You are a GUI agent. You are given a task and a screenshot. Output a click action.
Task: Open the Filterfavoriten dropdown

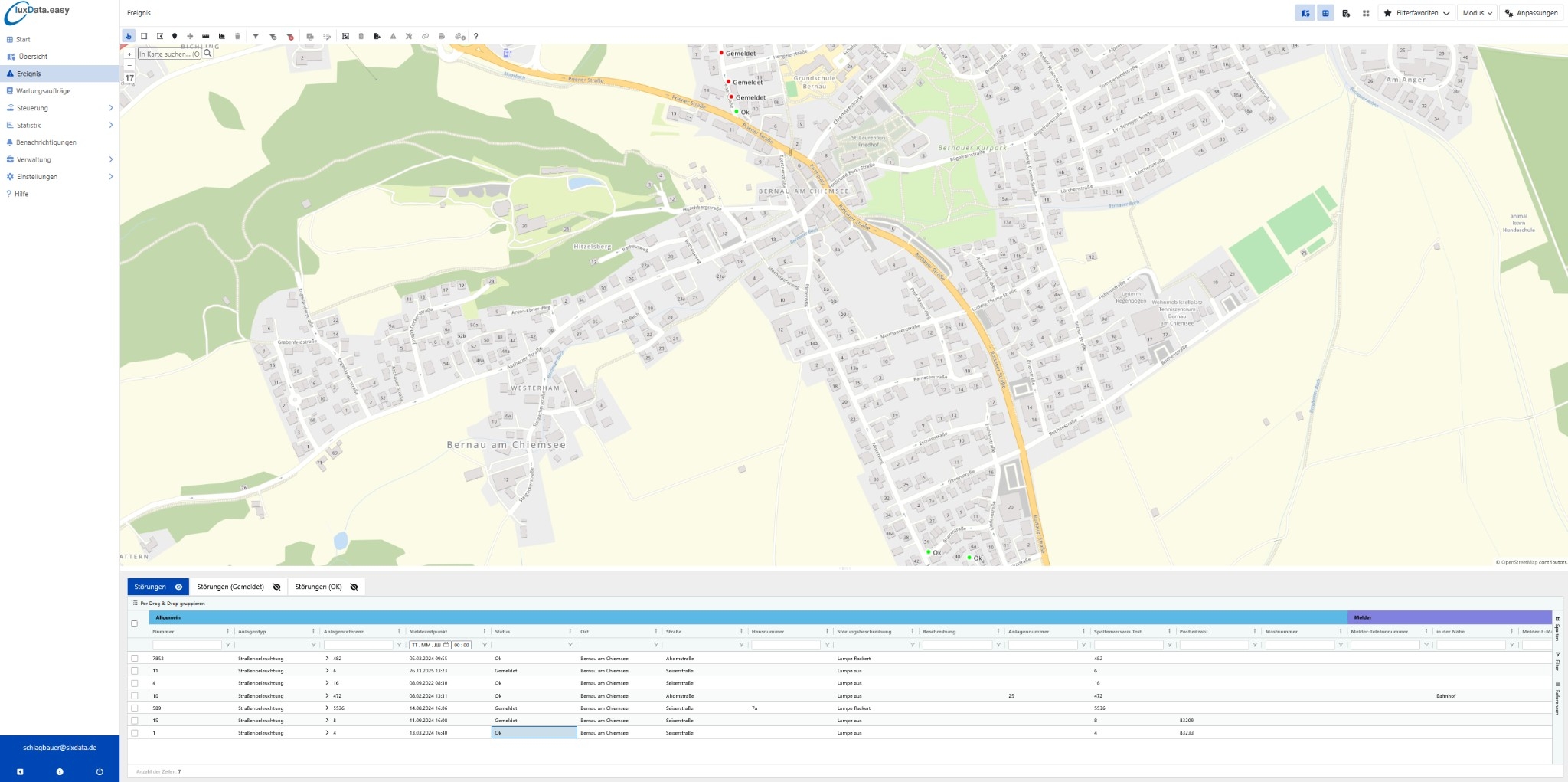(x=1416, y=13)
